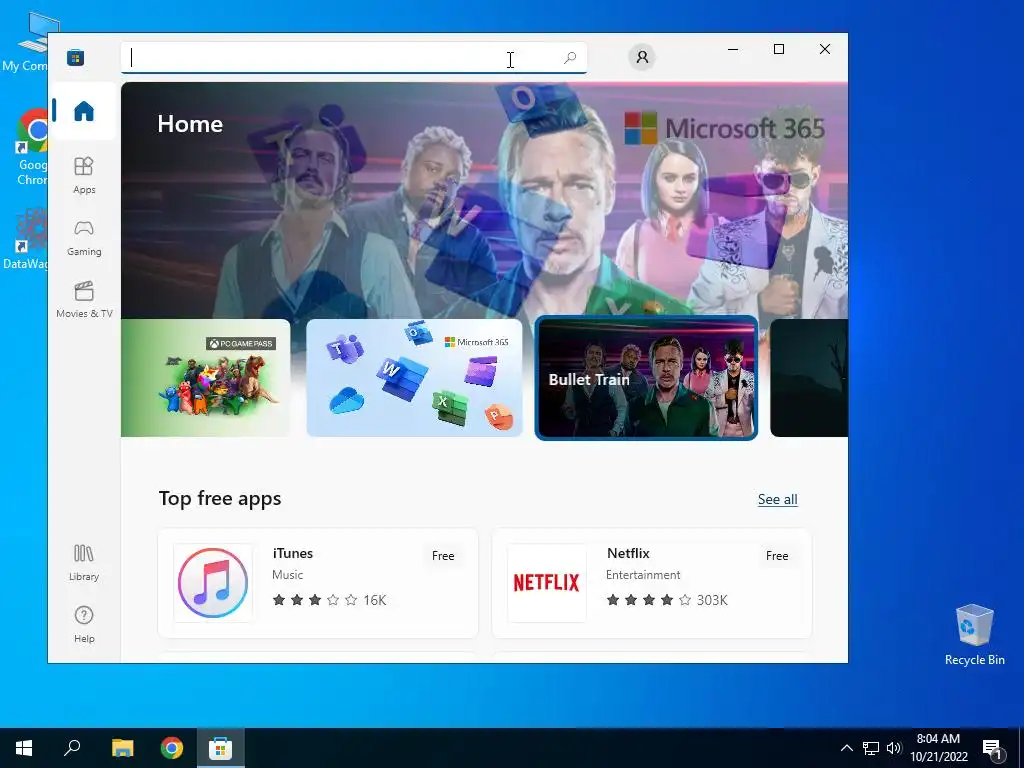Open the network status tray icon
This screenshot has height=768, width=1024.
871,748
